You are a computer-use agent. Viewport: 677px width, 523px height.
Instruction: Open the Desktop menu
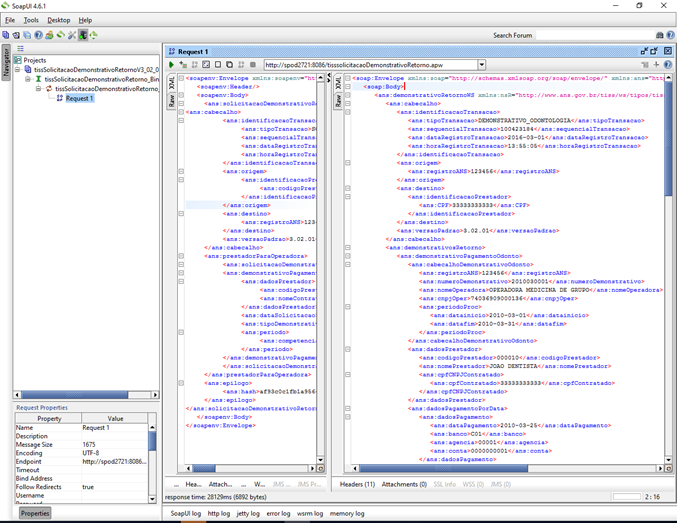coord(59,20)
